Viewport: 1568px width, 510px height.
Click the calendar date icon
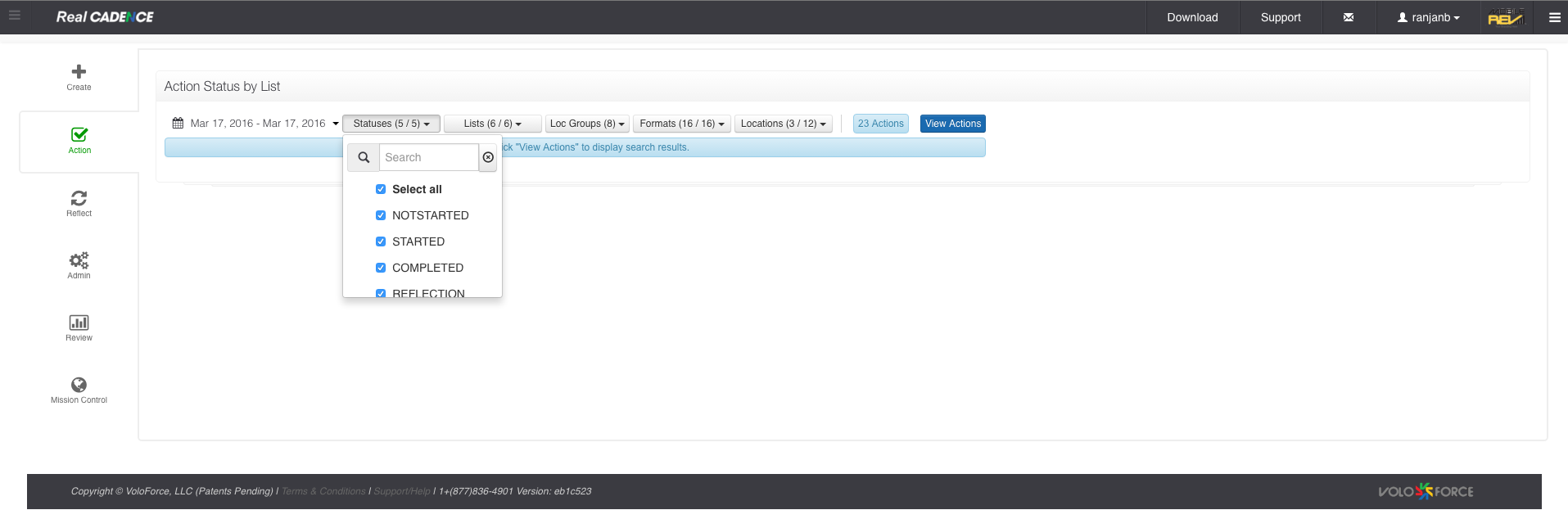[178, 124]
